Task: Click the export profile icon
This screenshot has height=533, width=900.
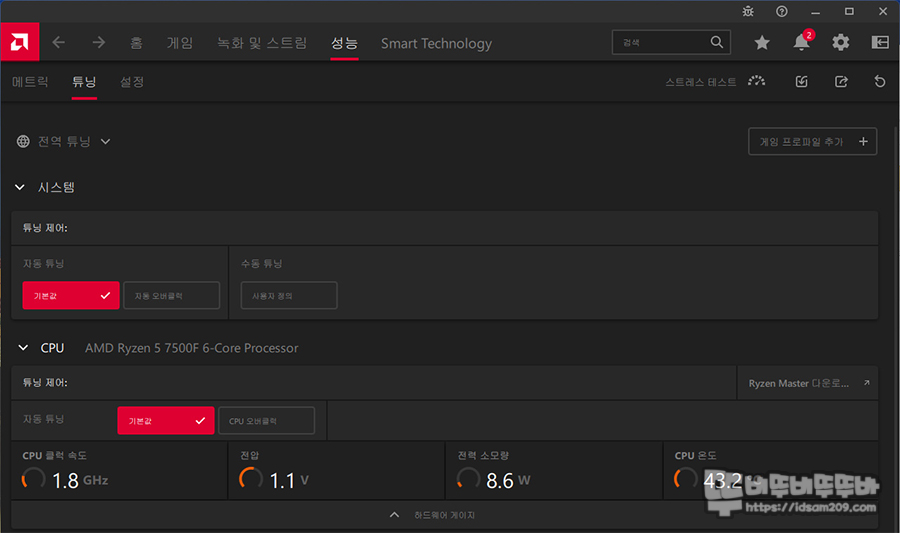Action: tap(841, 81)
